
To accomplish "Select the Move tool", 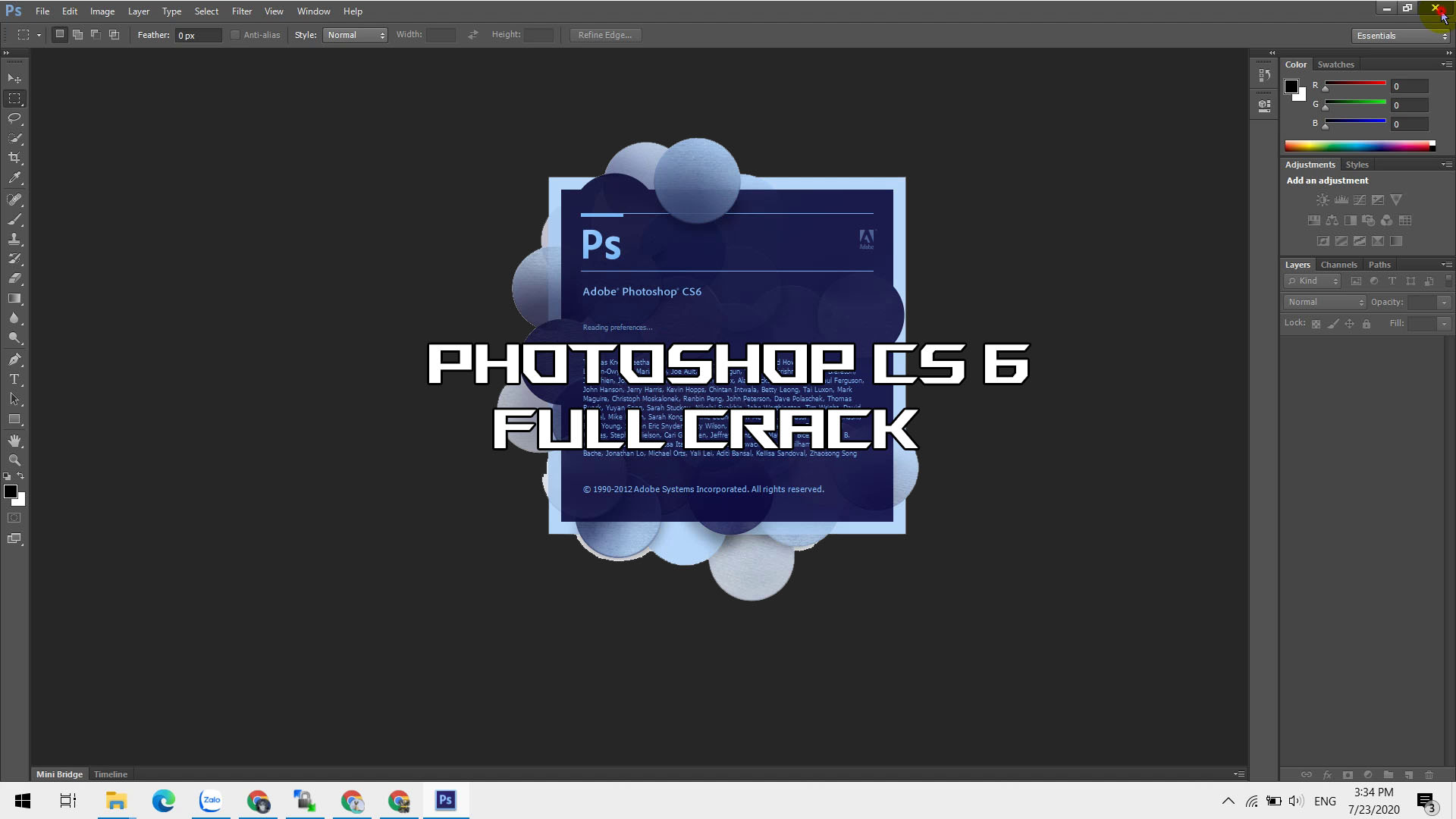I will (x=15, y=78).
